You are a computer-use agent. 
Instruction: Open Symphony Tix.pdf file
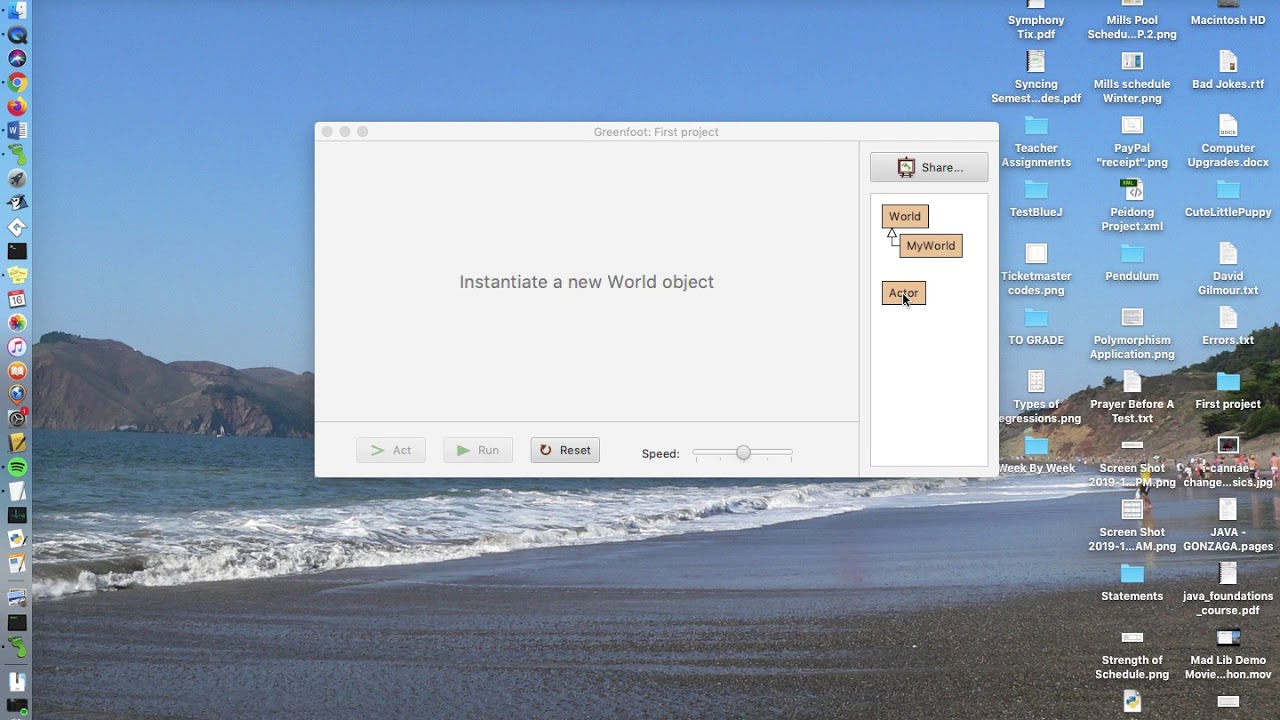pos(1036,20)
